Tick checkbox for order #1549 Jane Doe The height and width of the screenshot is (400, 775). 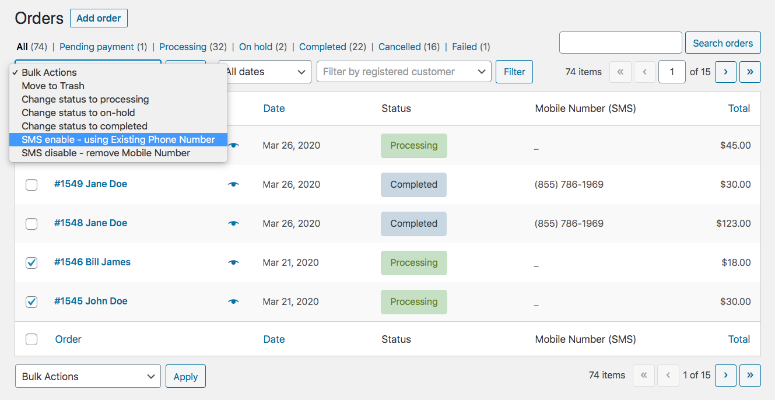coord(32,185)
